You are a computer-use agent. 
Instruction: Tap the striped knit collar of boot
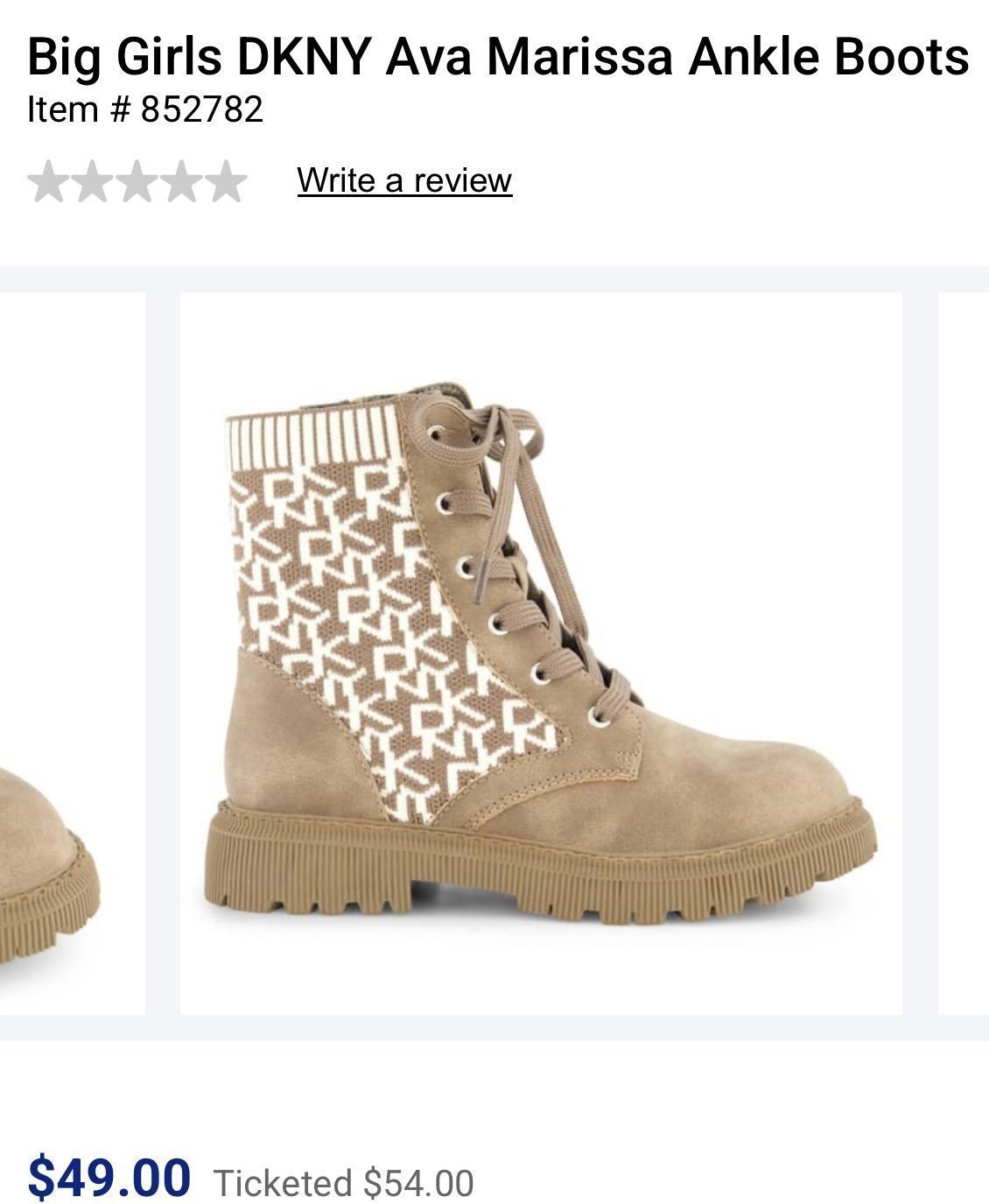coord(313,435)
